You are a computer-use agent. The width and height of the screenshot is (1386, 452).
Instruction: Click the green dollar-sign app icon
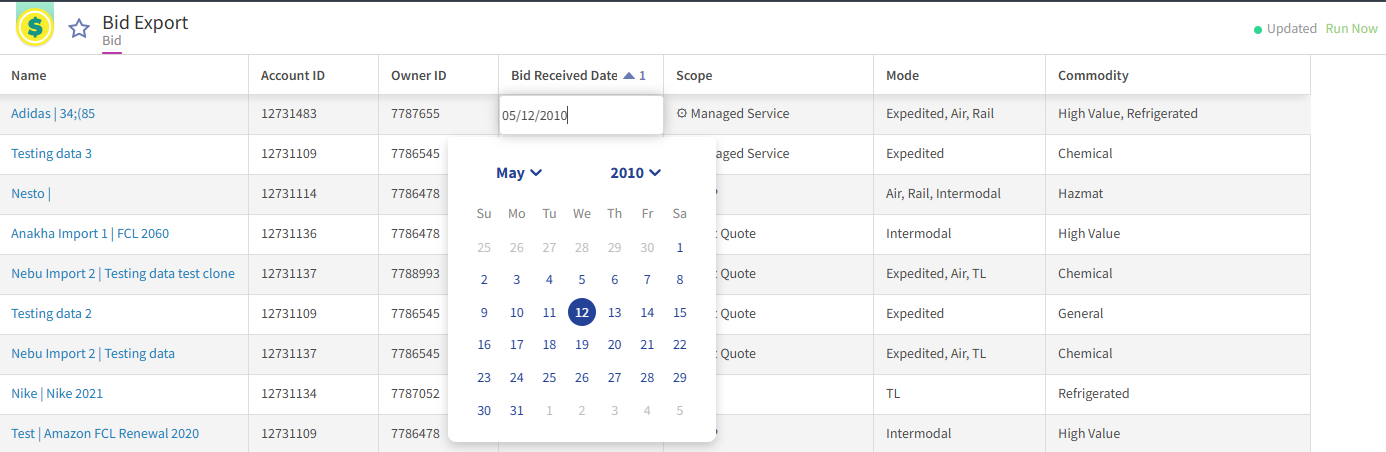[35, 27]
